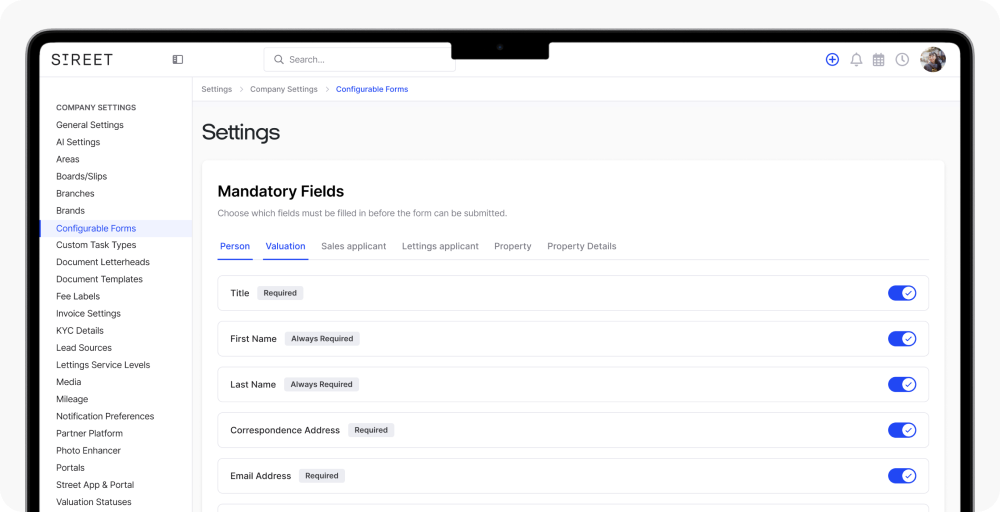Open General Settings in sidebar
This screenshot has height=512, width=1000.
pos(90,125)
